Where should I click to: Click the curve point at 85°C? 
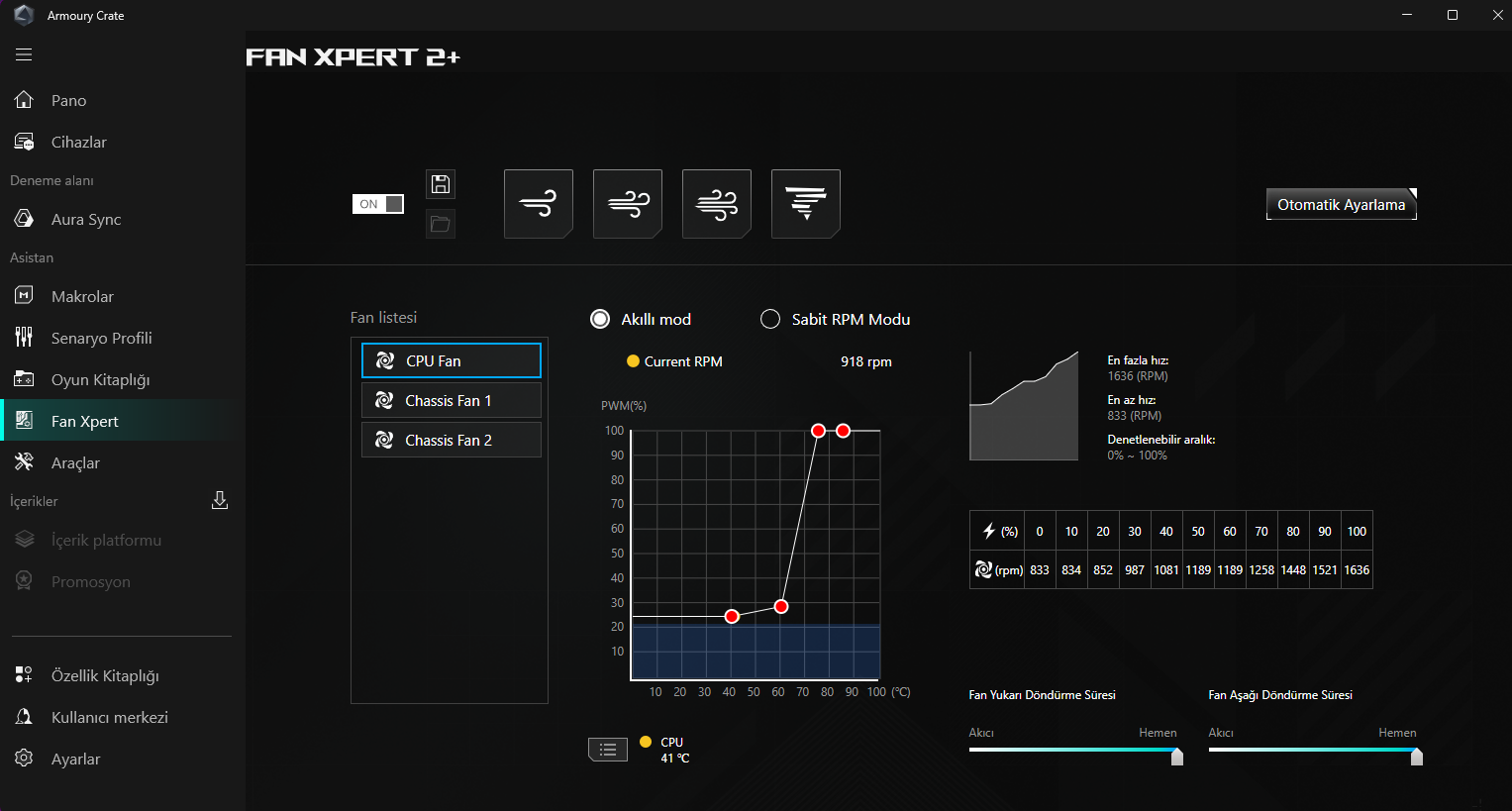click(x=843, y=430)
